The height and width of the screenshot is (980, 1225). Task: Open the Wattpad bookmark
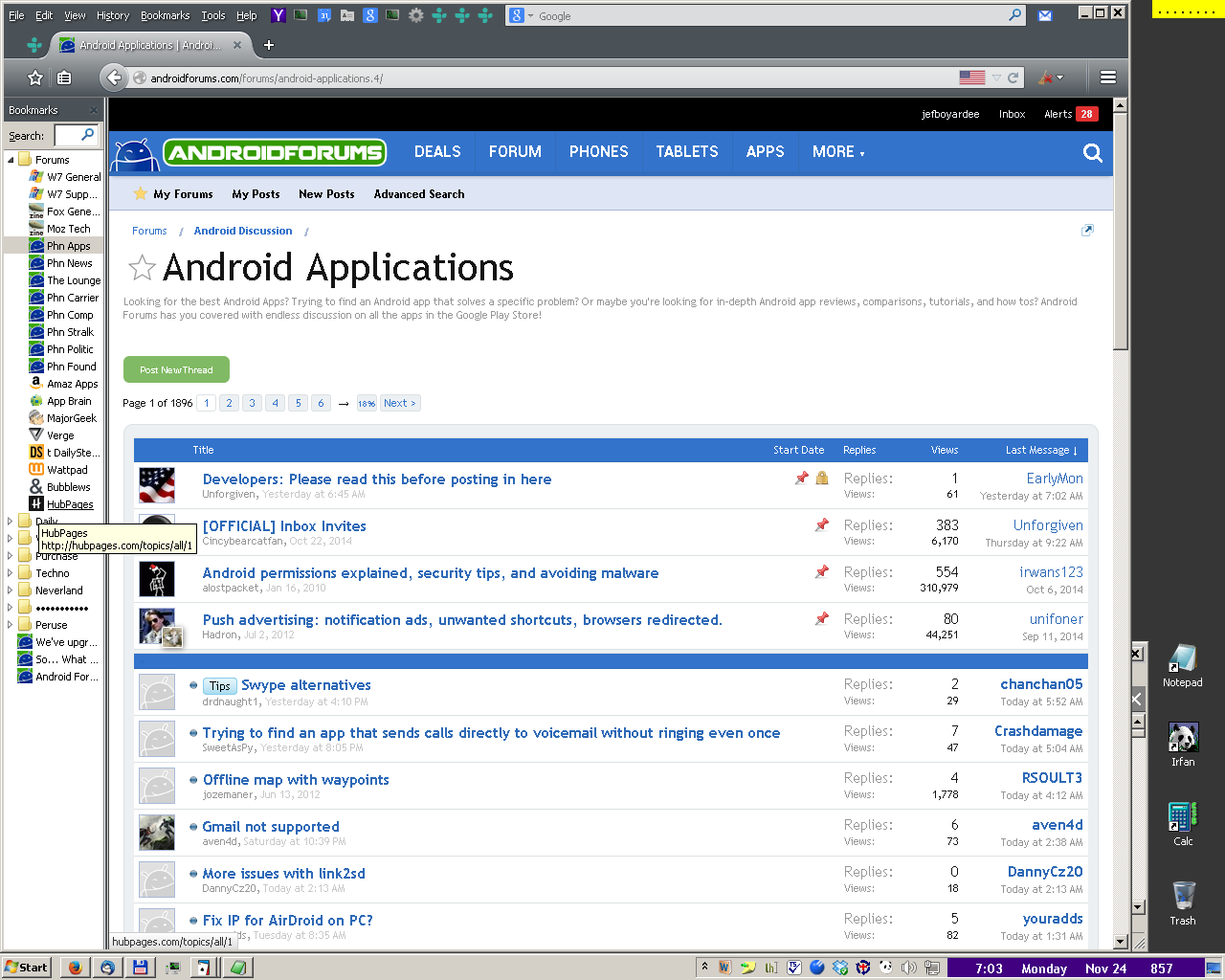tap(67, 470)
